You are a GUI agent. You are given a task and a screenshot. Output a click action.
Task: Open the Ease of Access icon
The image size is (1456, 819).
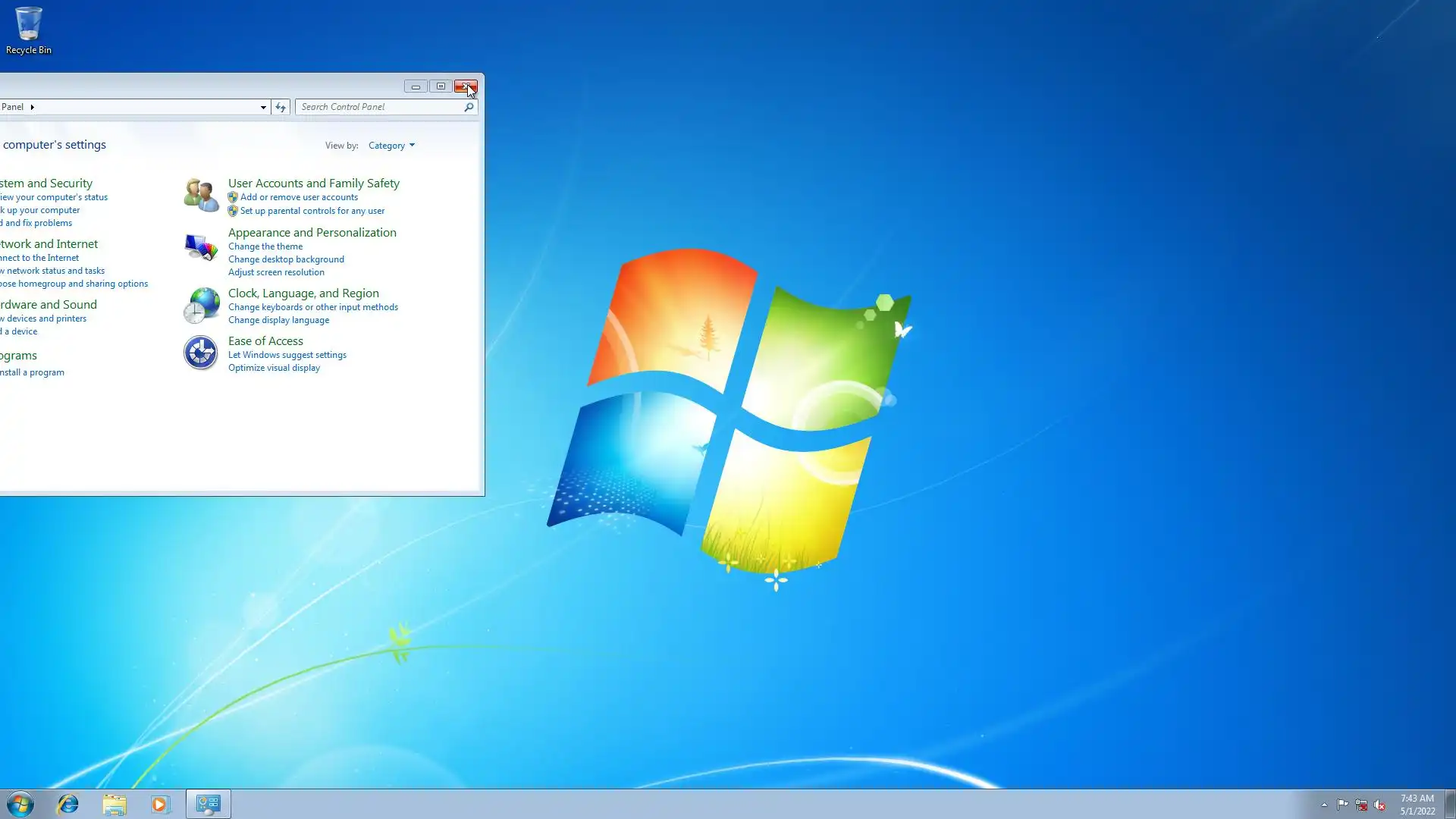(201, 353)
